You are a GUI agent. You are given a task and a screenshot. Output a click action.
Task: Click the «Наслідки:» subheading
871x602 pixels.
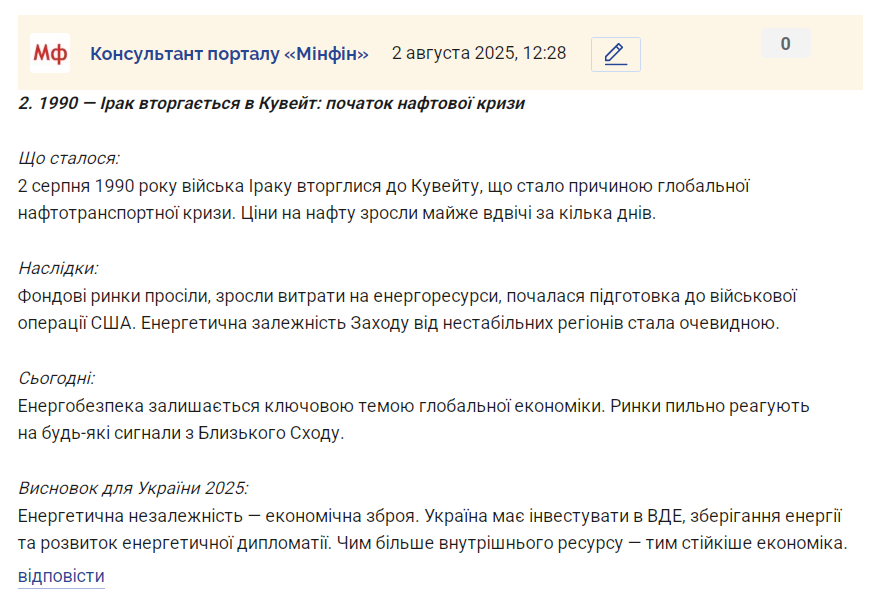(58, 268)
